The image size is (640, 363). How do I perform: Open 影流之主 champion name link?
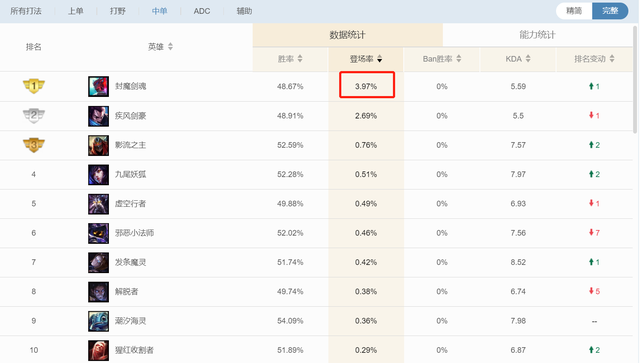click(x=131, y=145)
